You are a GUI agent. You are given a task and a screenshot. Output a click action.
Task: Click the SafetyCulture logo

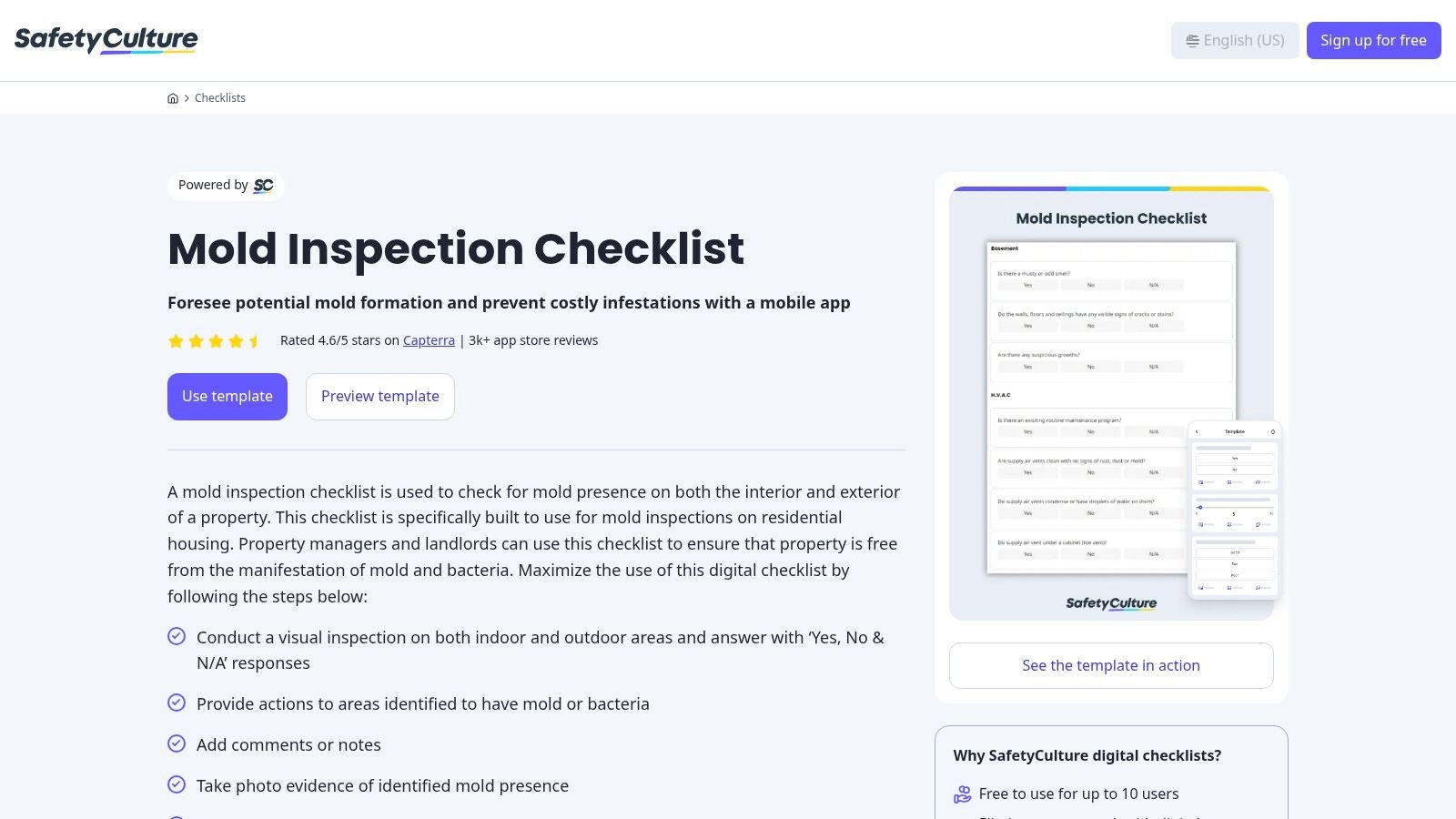106,39
